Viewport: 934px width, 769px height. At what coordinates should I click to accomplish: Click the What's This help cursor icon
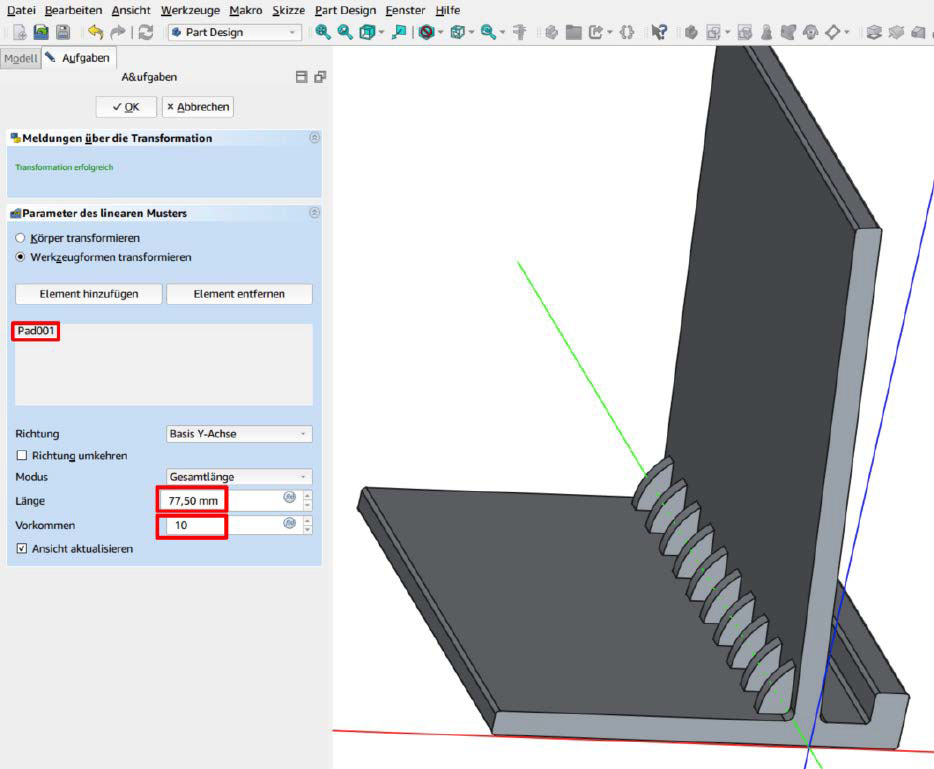click(659, 32)
